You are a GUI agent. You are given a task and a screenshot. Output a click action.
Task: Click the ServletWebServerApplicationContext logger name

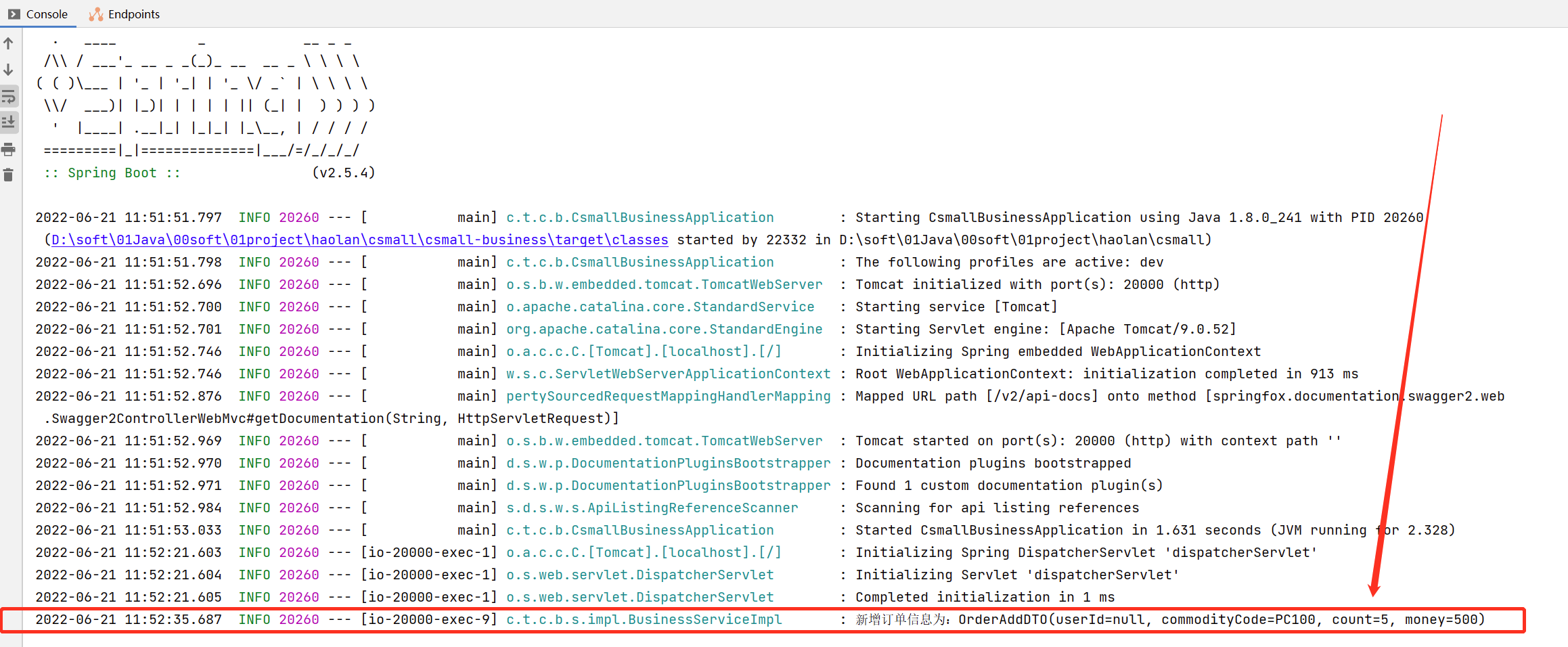click(668, 374)
